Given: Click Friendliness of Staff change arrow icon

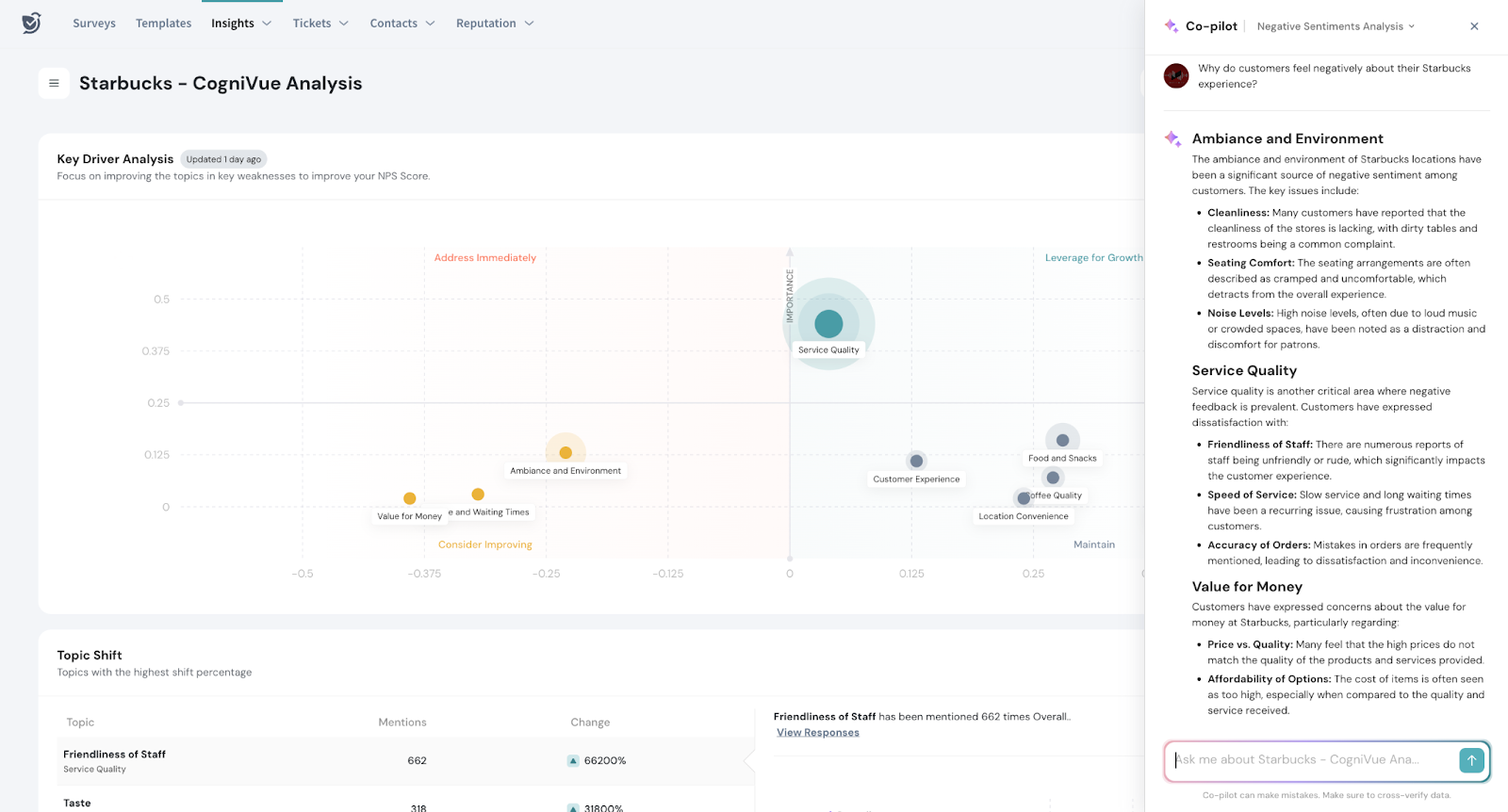Looking at the screenshot, I should [x=573, y=761].
